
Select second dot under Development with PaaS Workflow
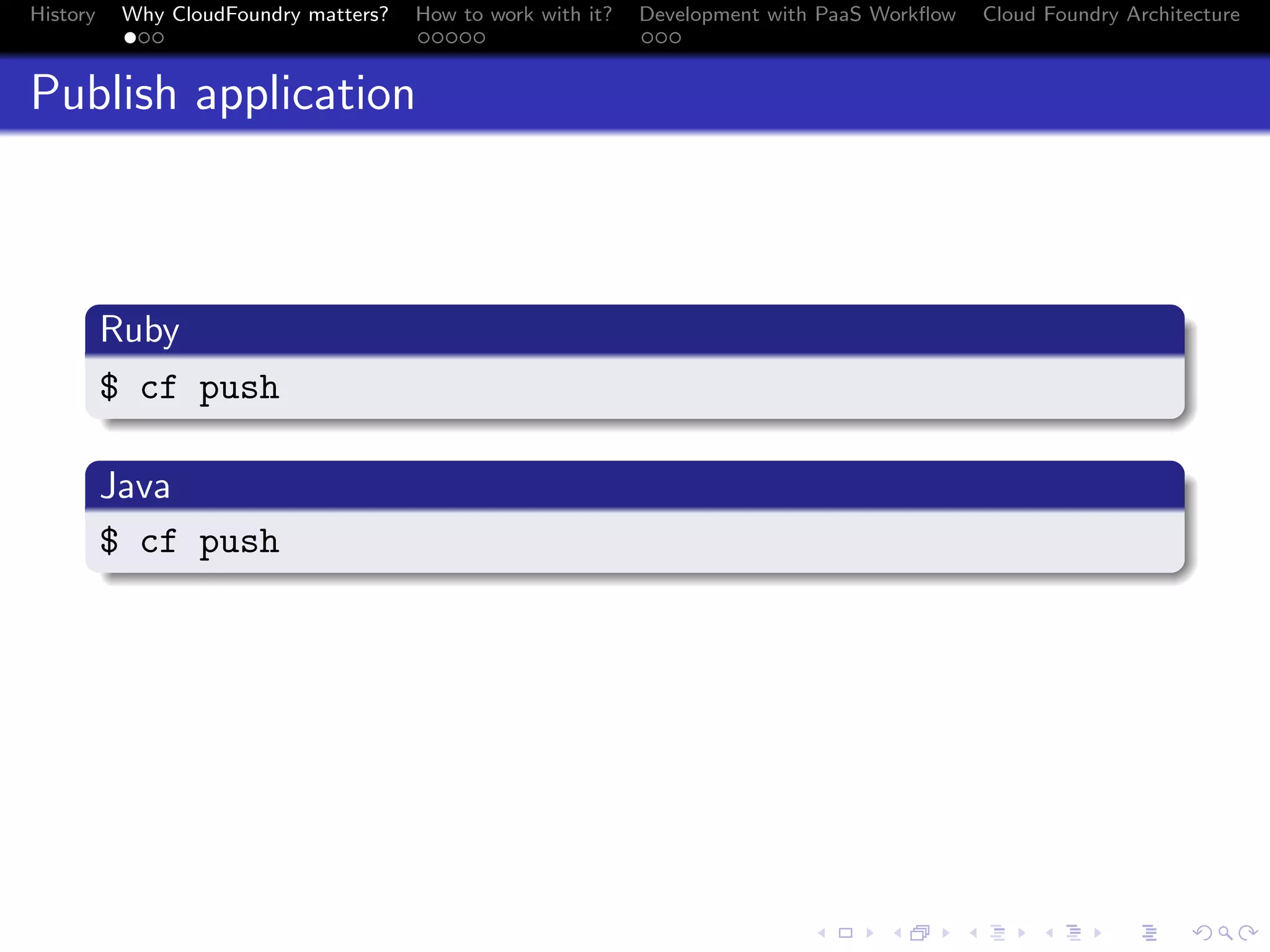pyautogui.click(x=661, y=38)
